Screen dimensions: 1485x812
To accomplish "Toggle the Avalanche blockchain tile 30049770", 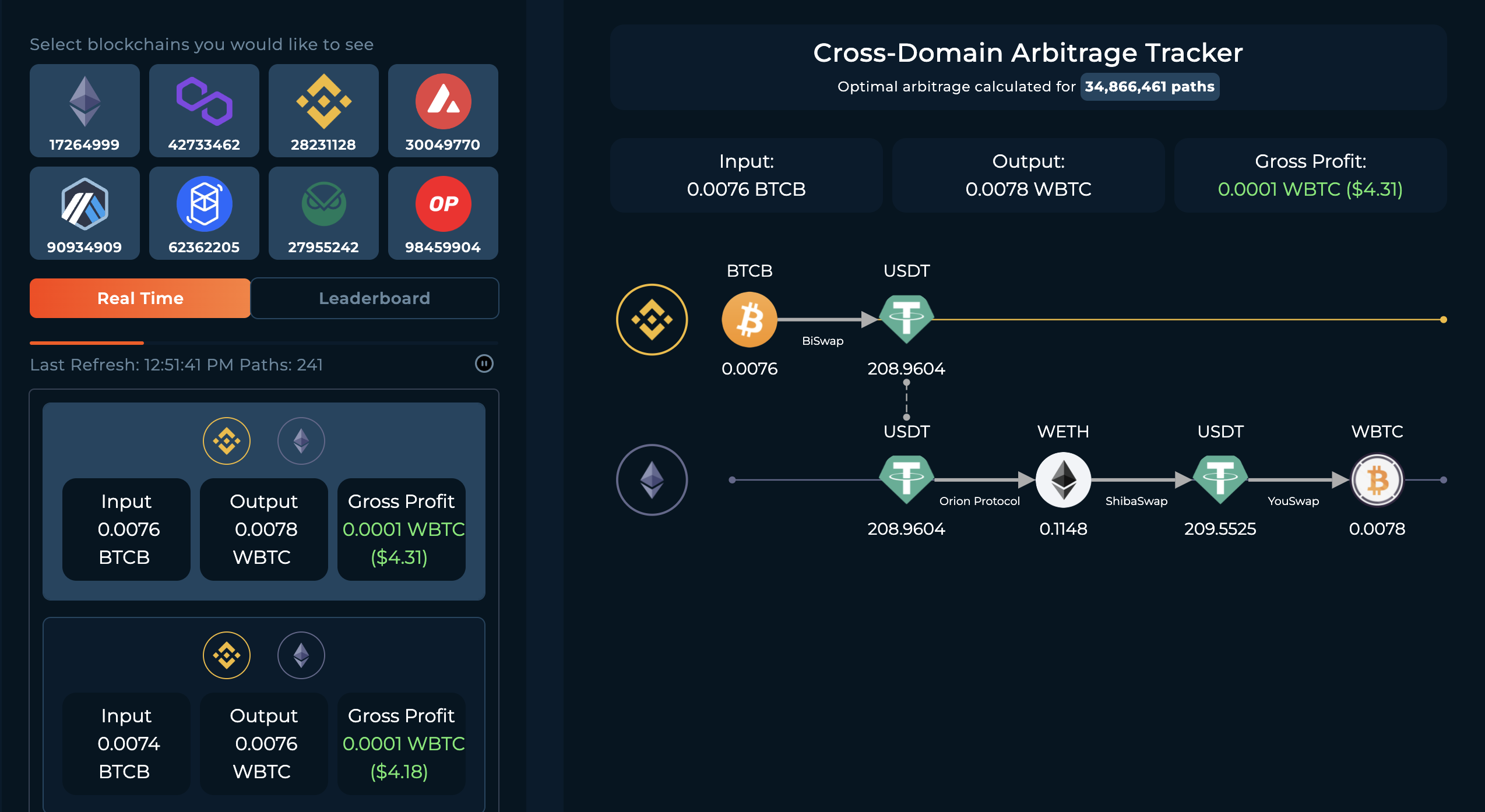I will (x=443, y=111).
